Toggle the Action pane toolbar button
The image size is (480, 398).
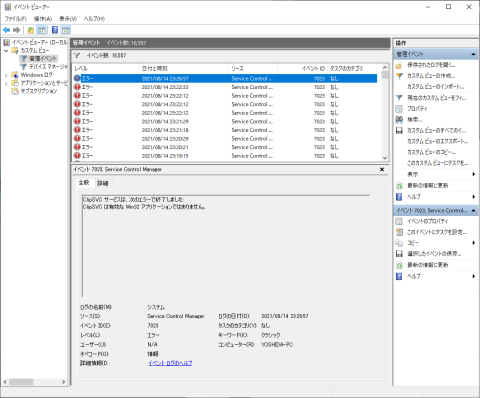click(66, 30)
